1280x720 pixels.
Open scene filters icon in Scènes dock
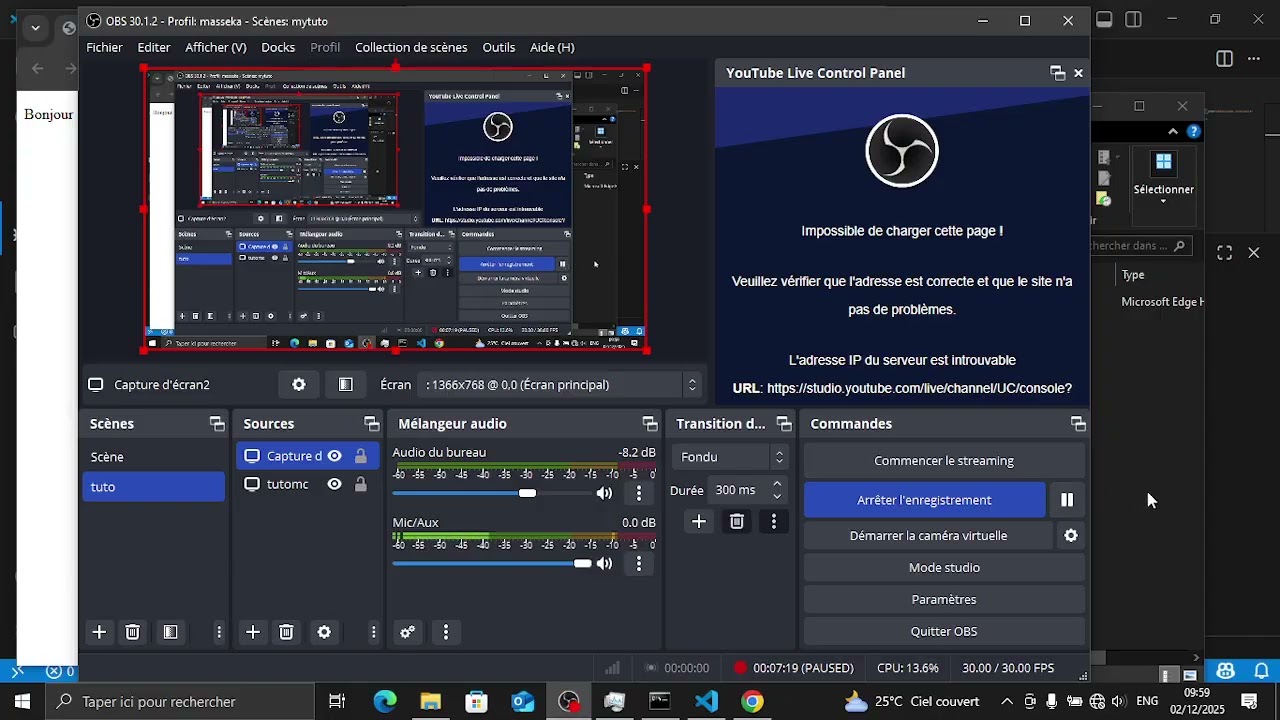(170, 632)
